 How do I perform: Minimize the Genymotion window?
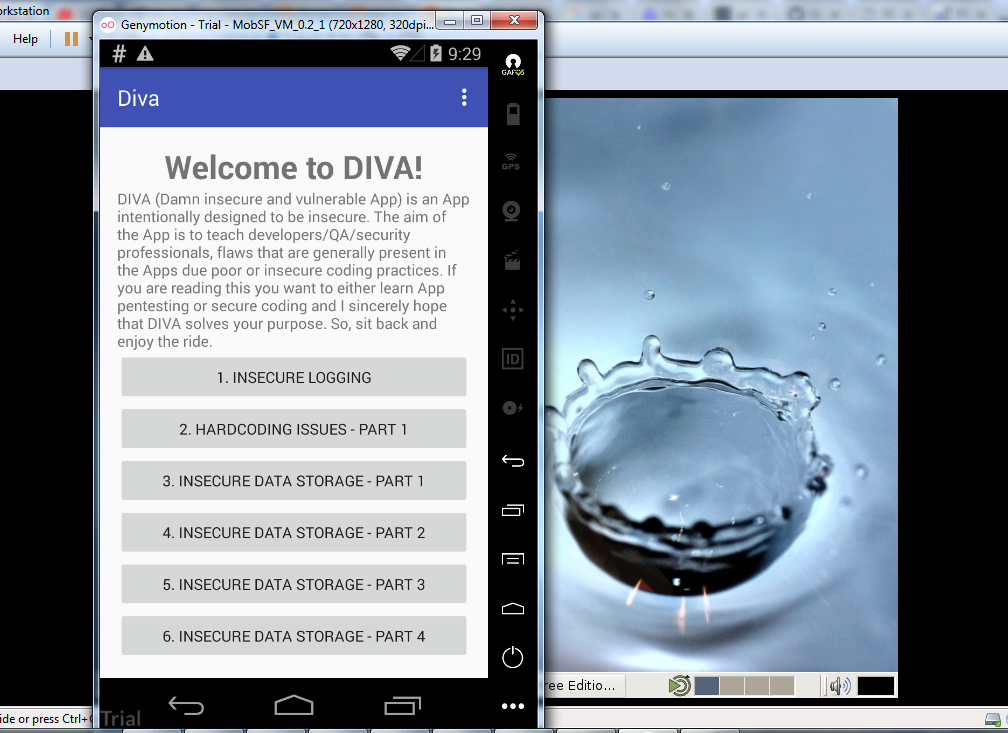pyautogui.click(x=450, y=21)
